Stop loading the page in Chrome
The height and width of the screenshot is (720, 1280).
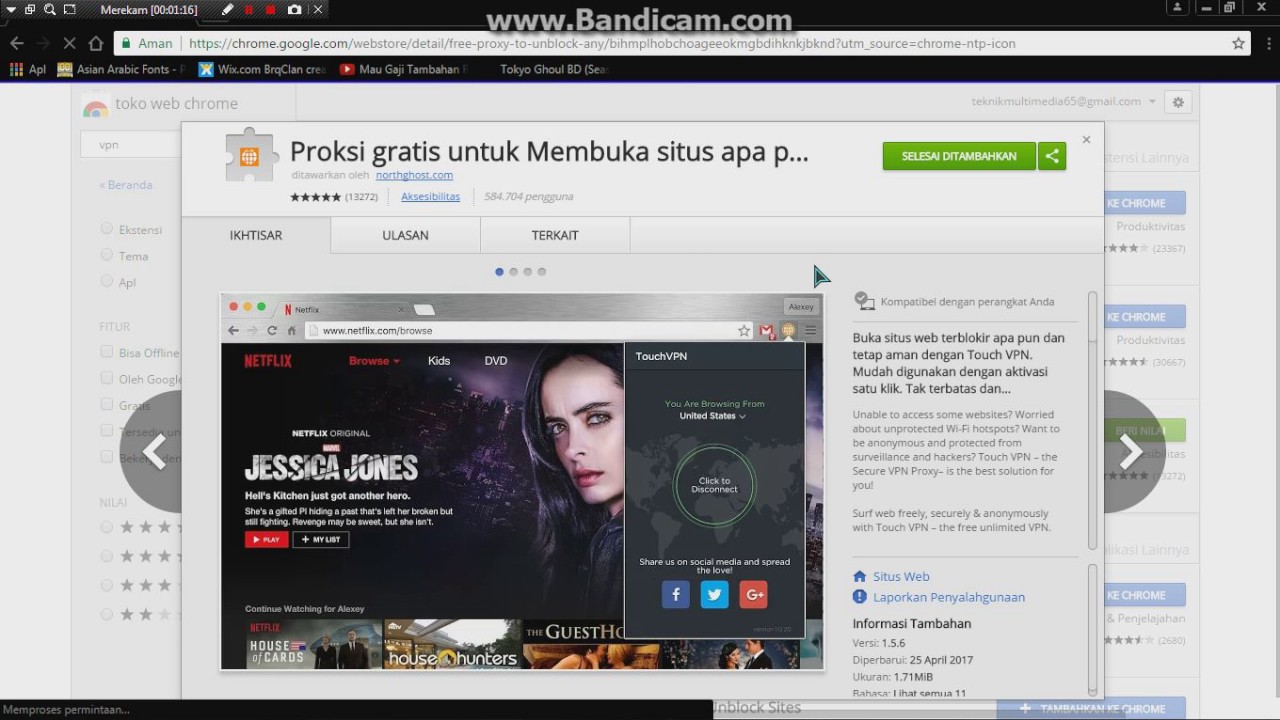70,43
